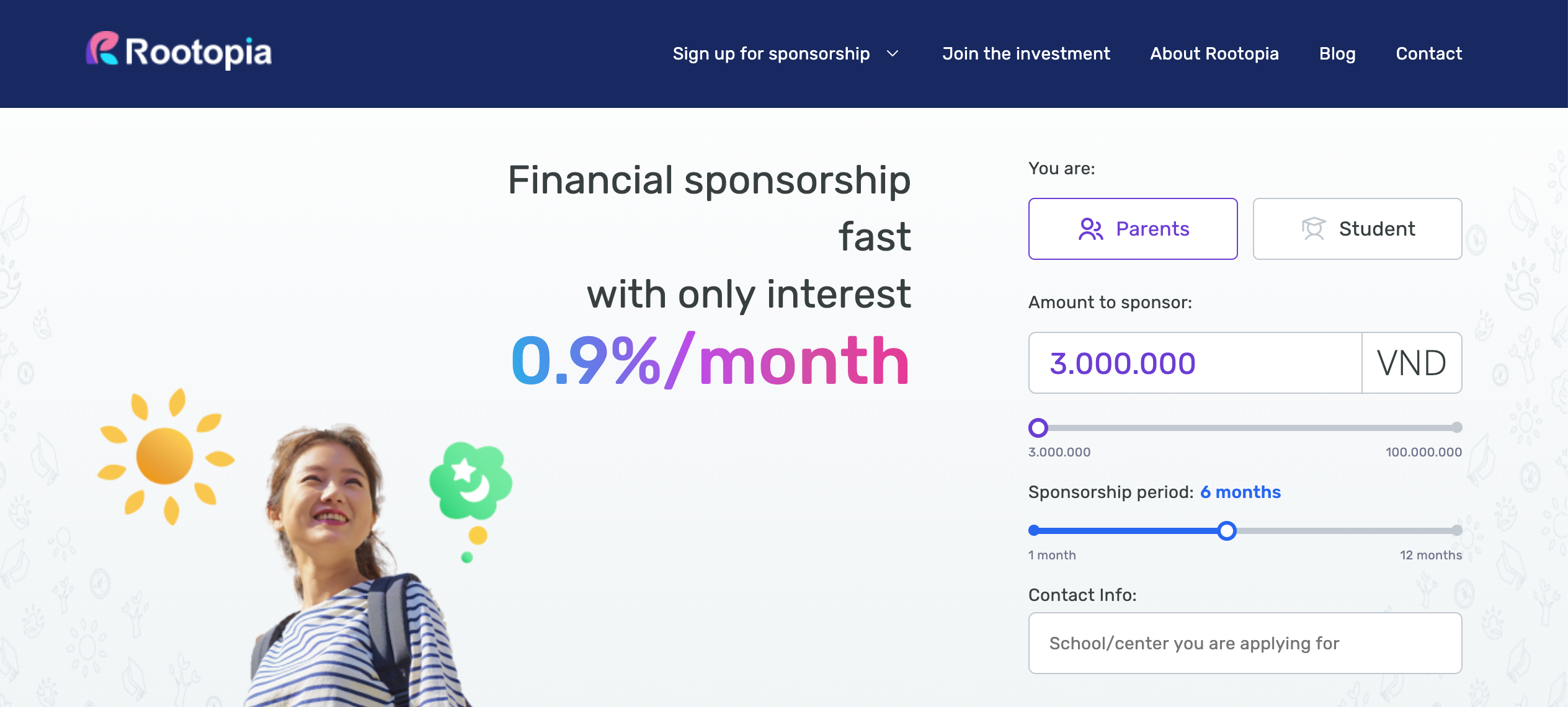Screen dimensions: 1568x707
Task: Click the sponsorship period slider handle
Action: 1226,531
